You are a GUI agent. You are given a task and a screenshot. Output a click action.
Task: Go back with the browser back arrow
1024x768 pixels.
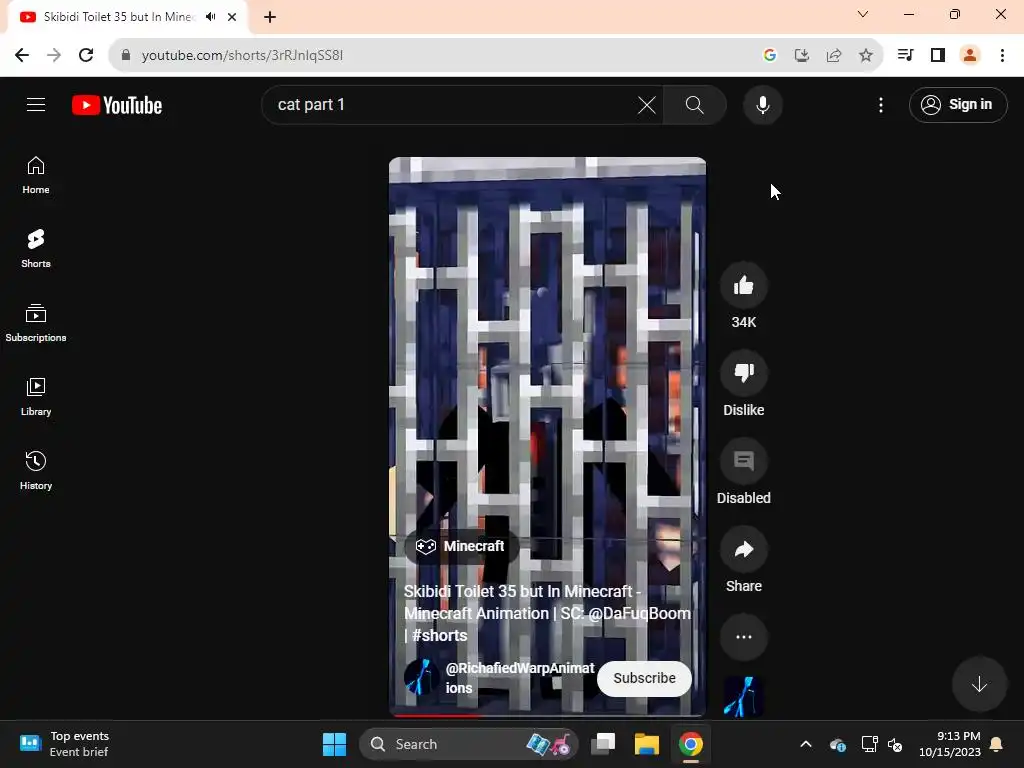[x=22, y=55]
